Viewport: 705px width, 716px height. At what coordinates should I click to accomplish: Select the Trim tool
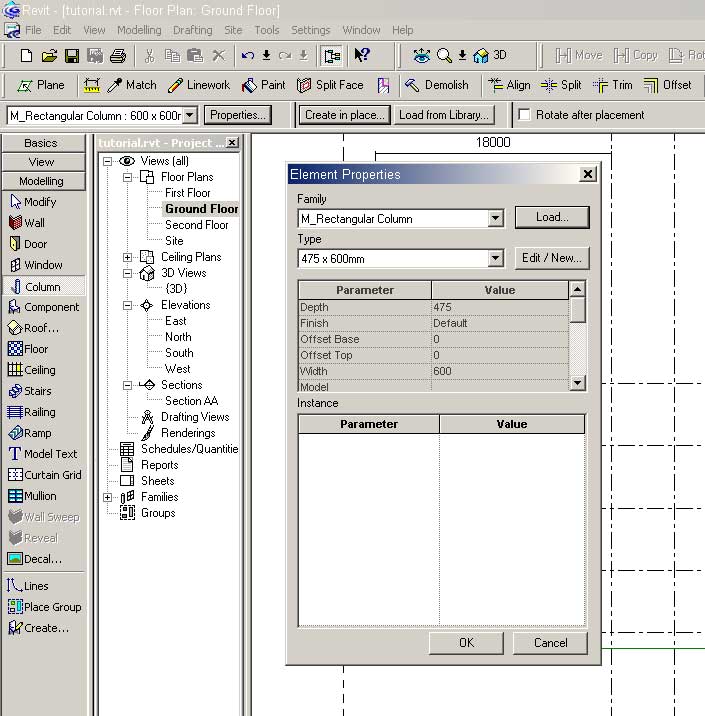pos(613,85)
